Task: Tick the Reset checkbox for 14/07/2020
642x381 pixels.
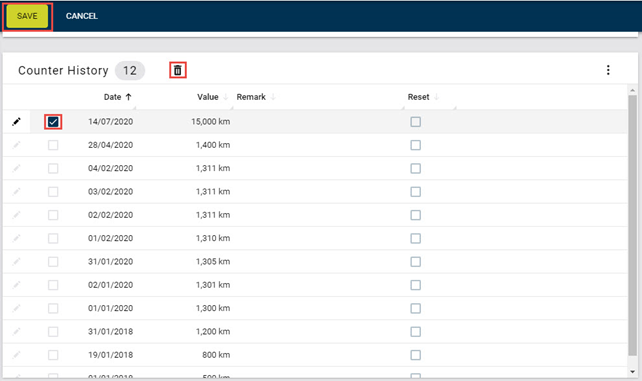Action: [416, 122]
